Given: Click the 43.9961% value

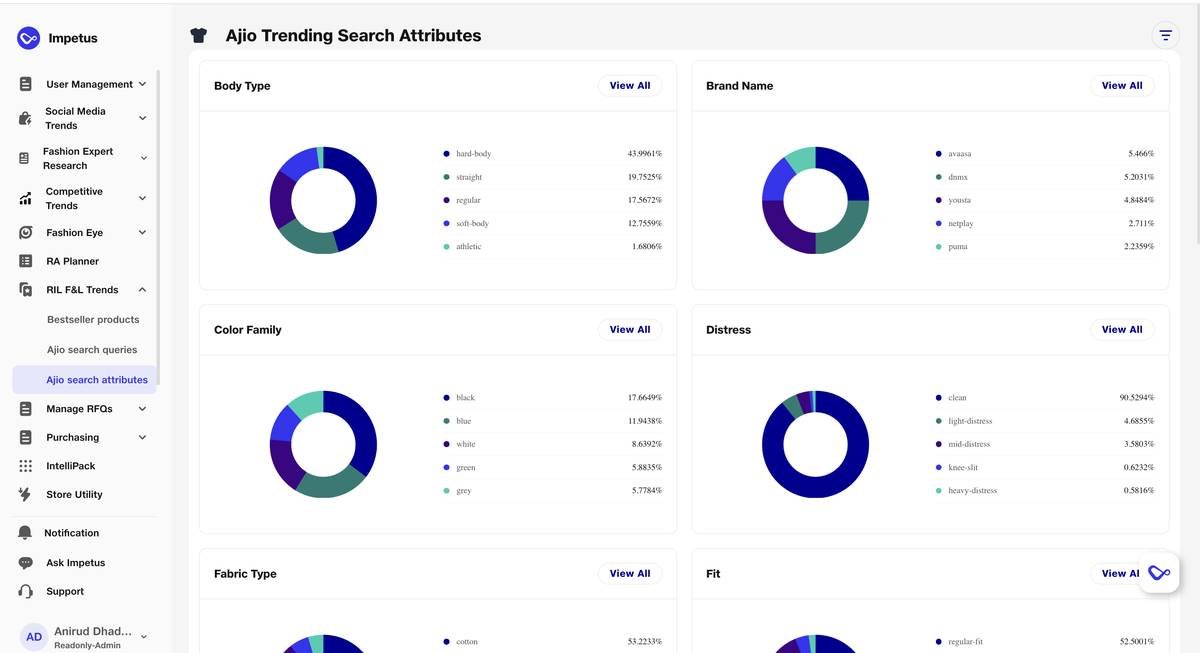Looking at the screenshot, I should pyautogui.click(x=645, y=154).
